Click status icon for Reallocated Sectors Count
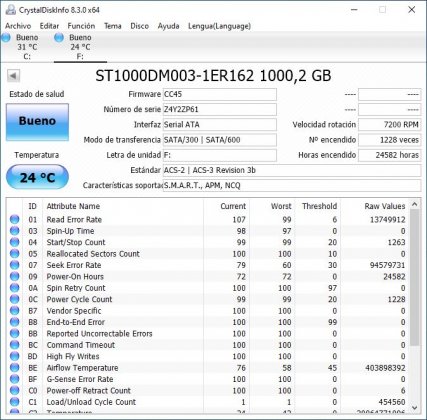 14,254
